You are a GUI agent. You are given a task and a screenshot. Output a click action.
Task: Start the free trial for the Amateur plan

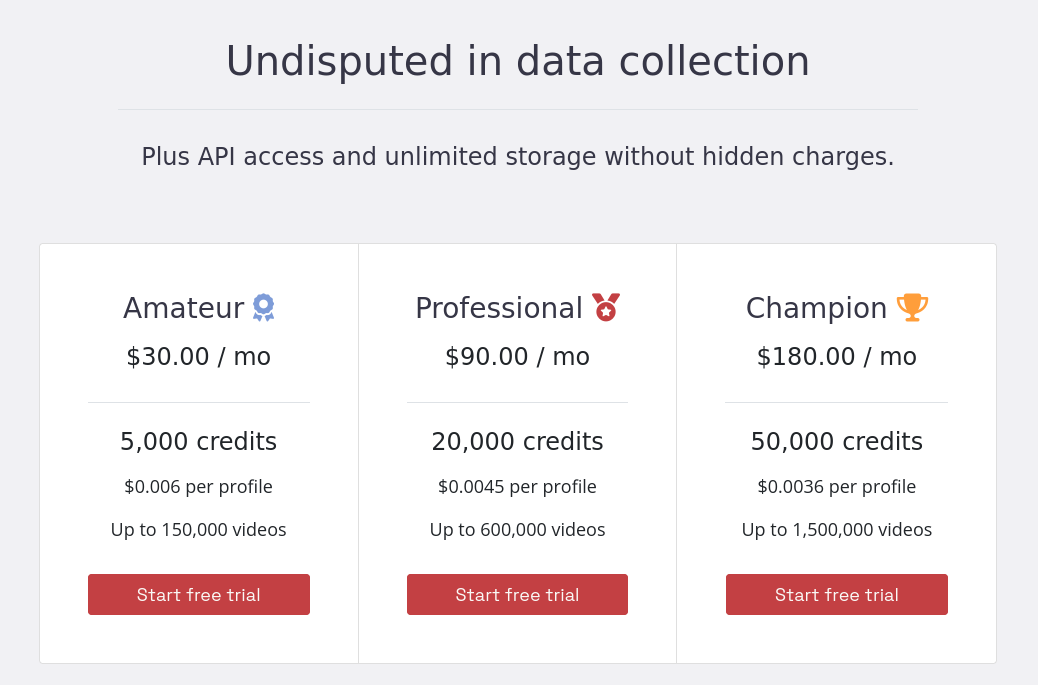199,594
